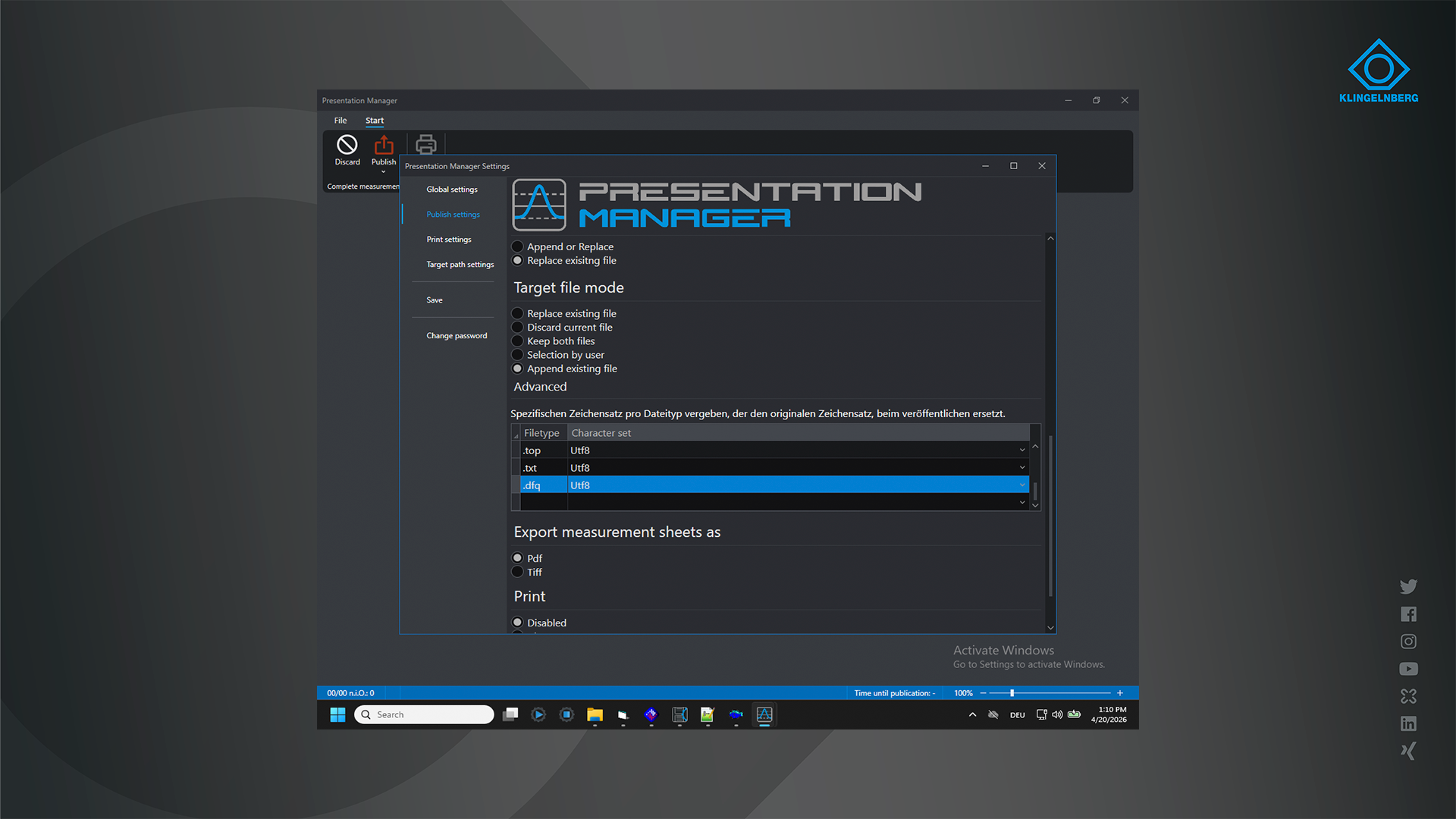
Task: Open character set dropdown for .top row
Action: [x=1022, y=450]
